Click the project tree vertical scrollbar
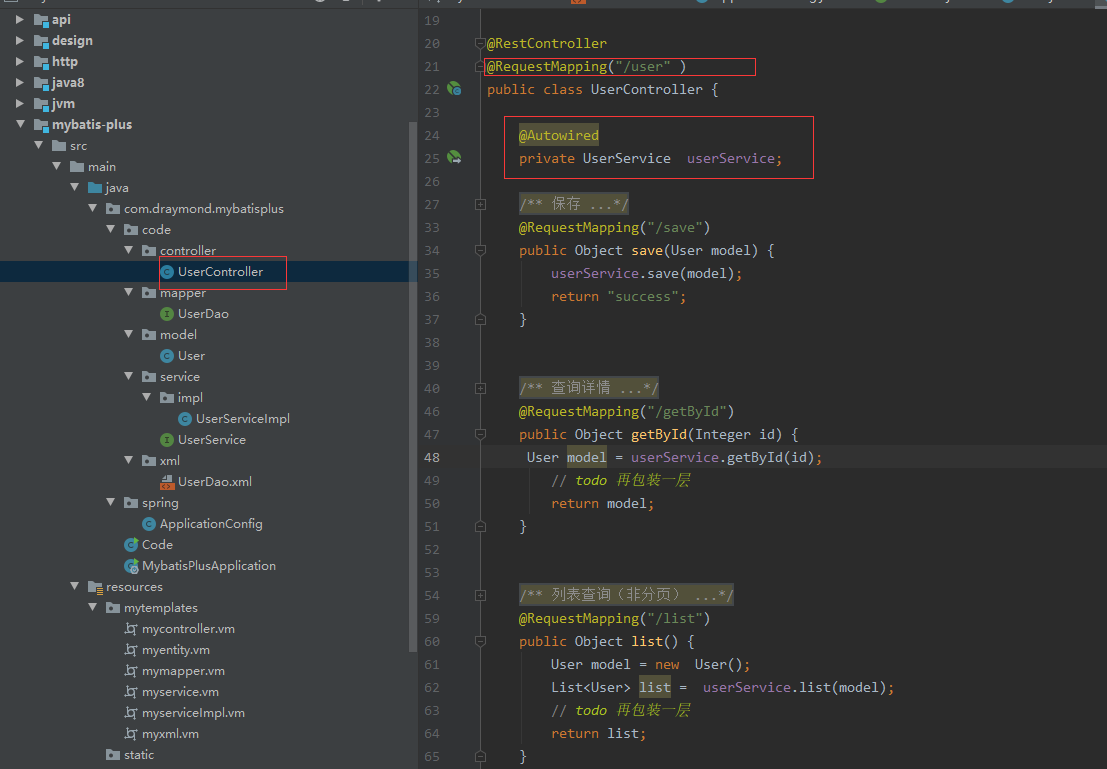 tap(413, 387)
